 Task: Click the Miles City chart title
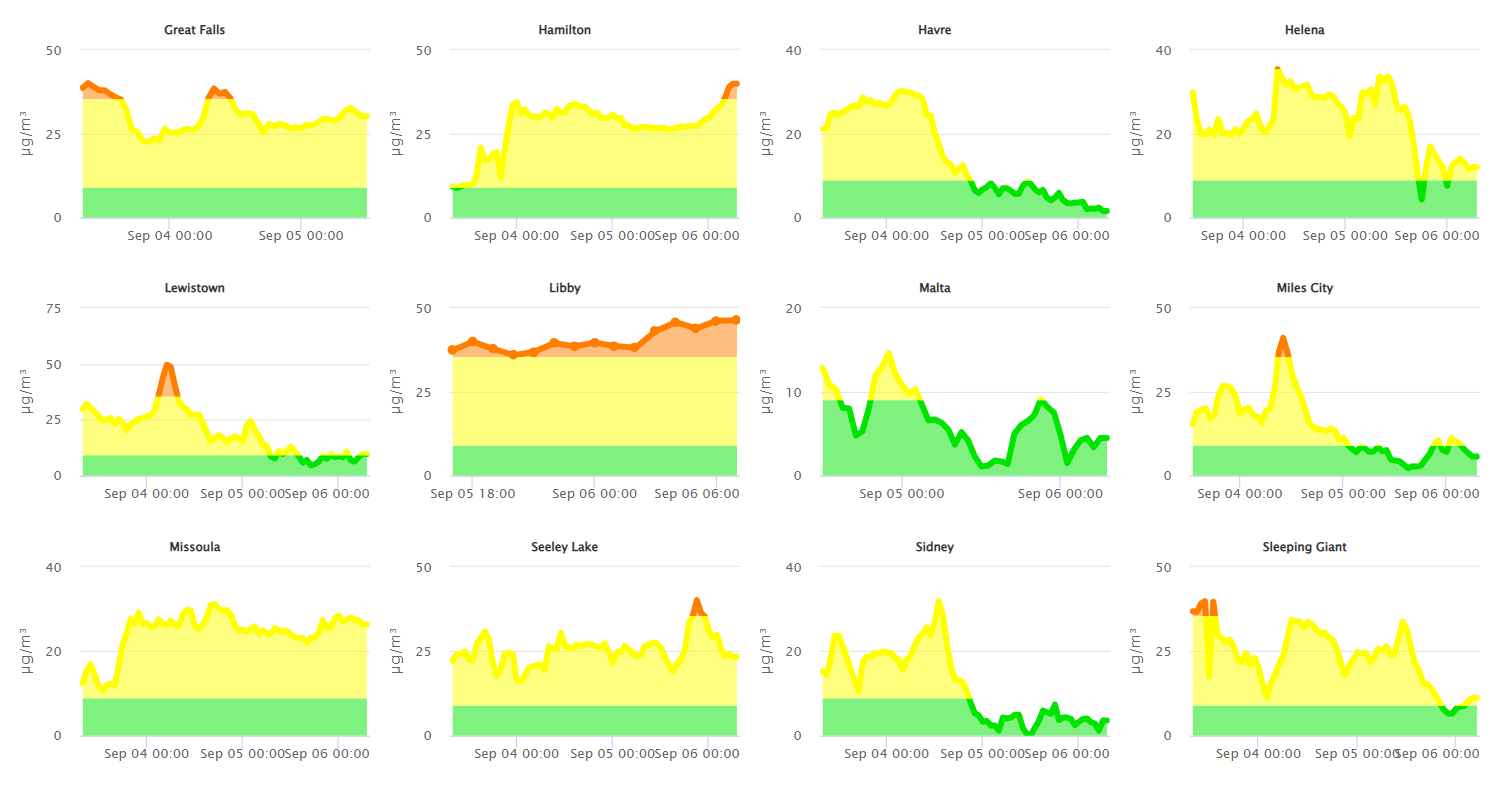1304,288
